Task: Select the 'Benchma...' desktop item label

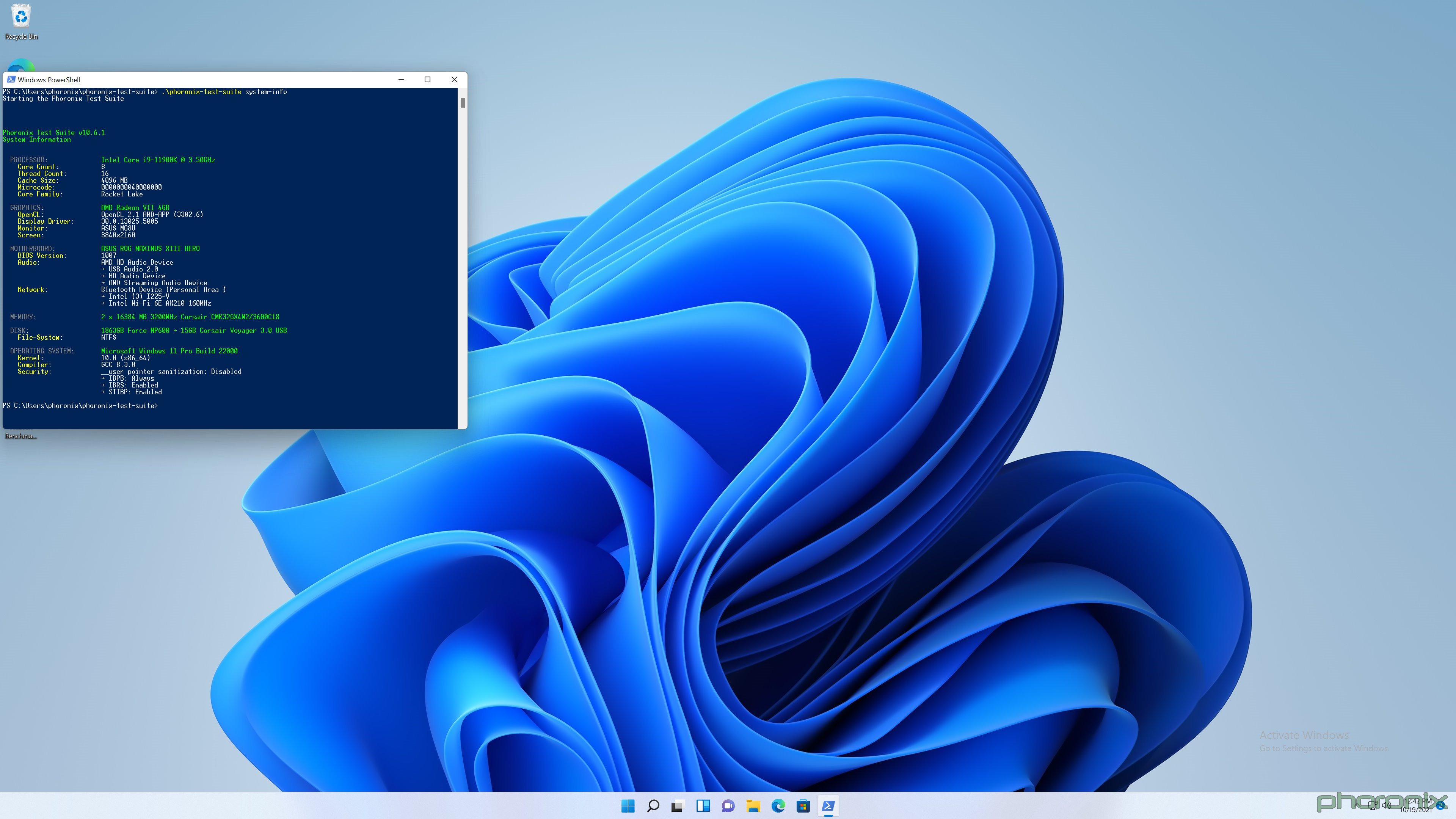Action: (x=21, y=436)
